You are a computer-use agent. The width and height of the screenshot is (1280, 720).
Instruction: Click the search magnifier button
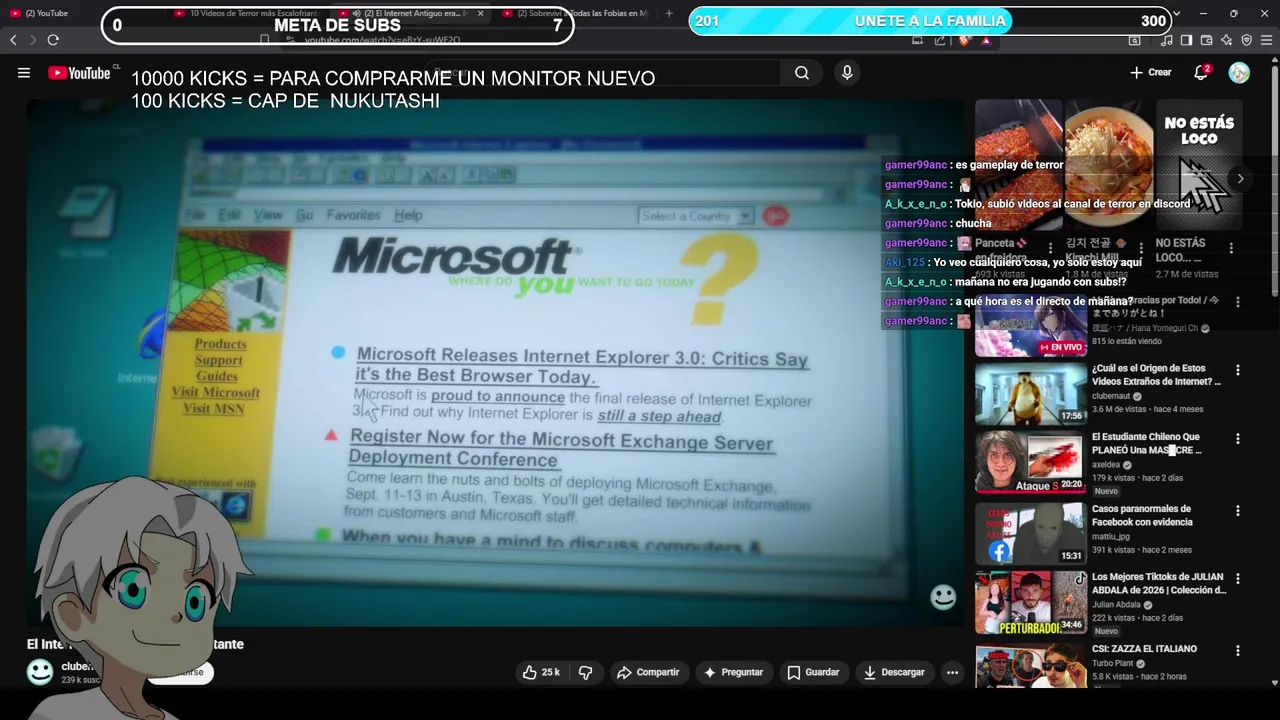(802, 73)
